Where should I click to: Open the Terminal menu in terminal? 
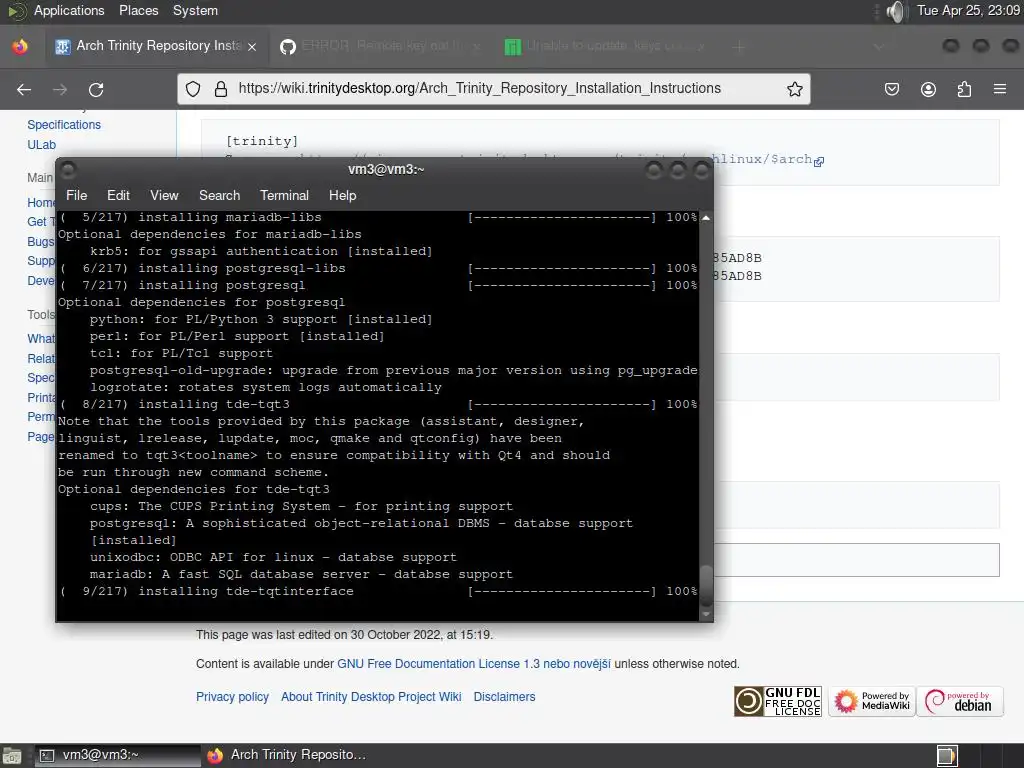pyautogui.click(x=284, y=195)
